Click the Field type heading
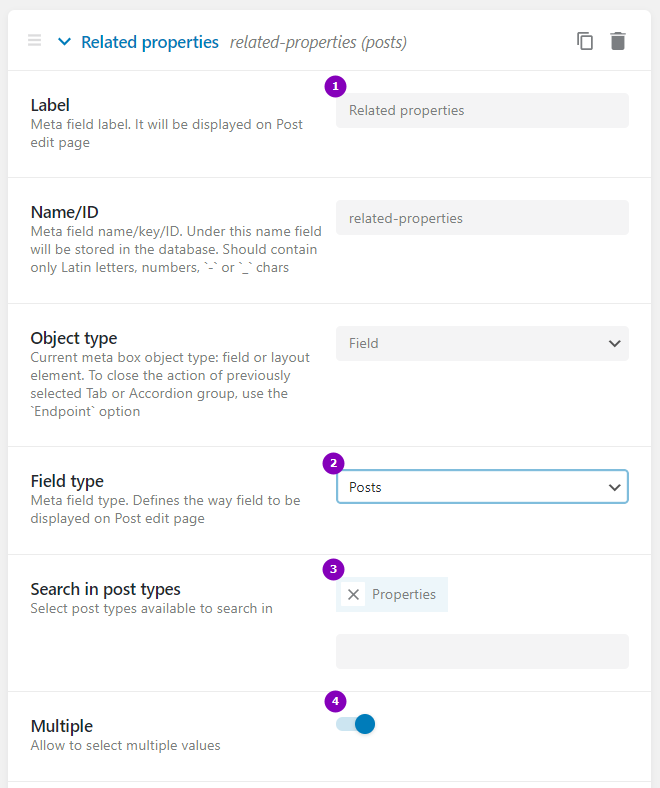Screen dimensions: 660x788 tap(67, 481)
